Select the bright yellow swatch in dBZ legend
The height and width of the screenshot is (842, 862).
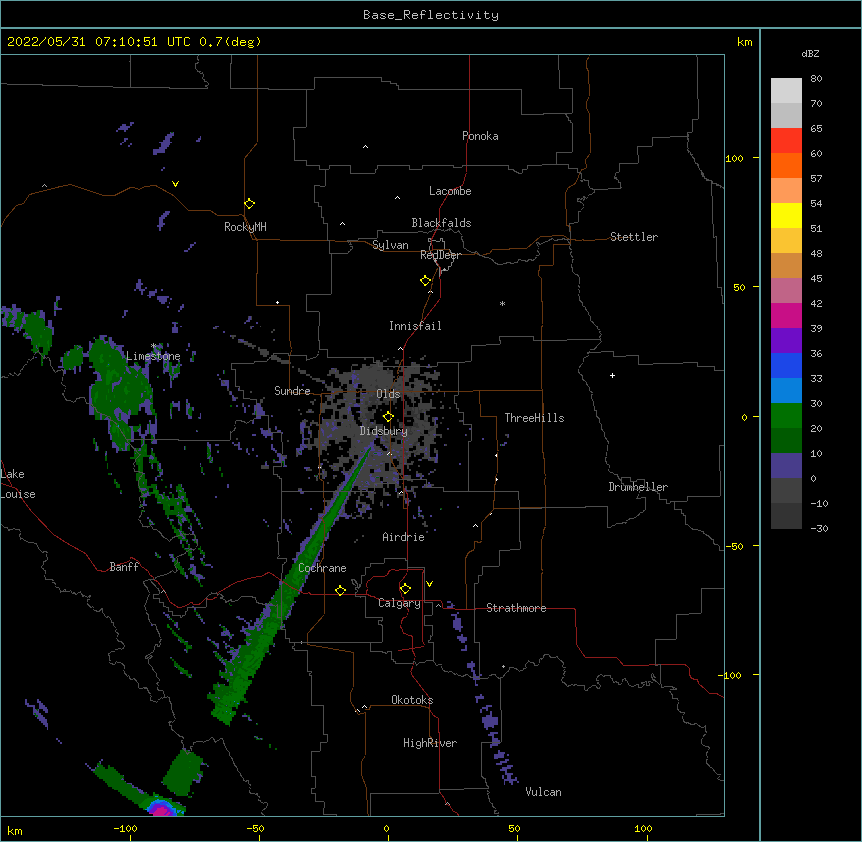point(786,215)
